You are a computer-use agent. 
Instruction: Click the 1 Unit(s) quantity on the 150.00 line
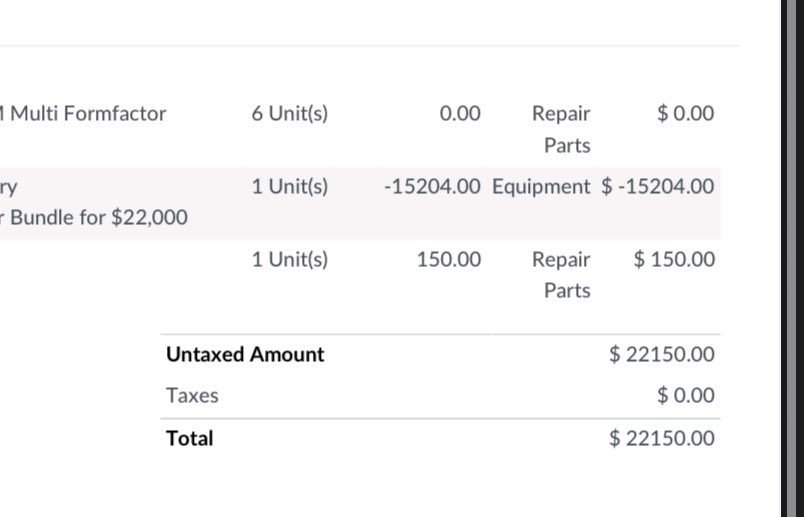coord(290,260)
